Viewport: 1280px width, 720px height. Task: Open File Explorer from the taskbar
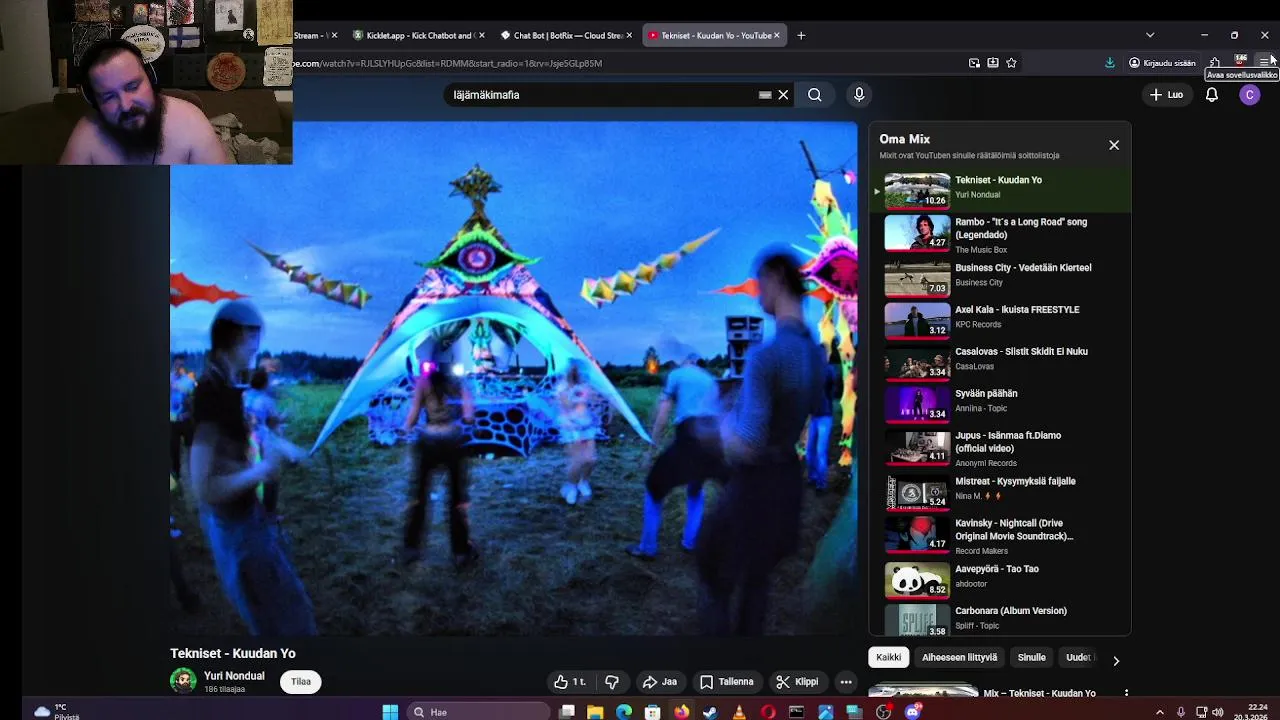coord(595,712)
